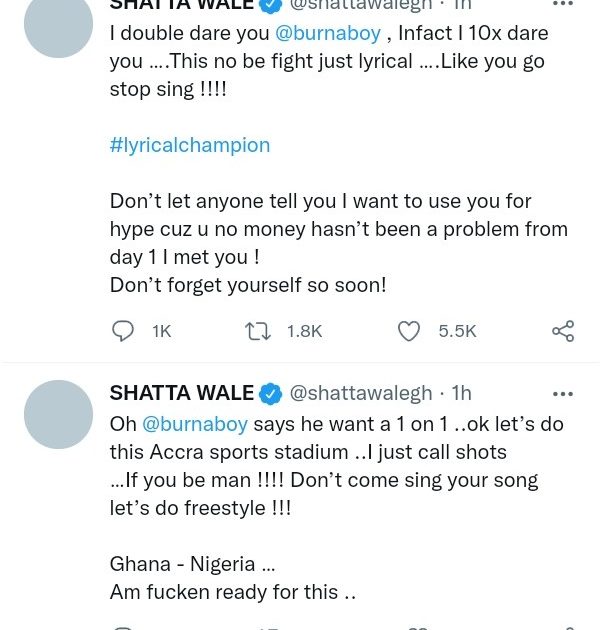Visit @burnaboy from the 1 on 1 tweet
The width and height of the screenshot is (600, 630).
[x=194, y=424]
